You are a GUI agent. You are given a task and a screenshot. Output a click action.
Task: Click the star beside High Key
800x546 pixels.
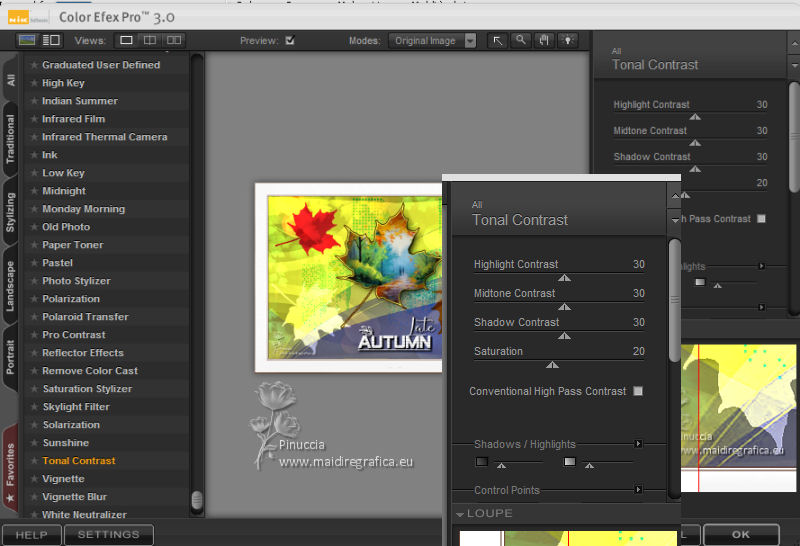[x=34, y=83]
